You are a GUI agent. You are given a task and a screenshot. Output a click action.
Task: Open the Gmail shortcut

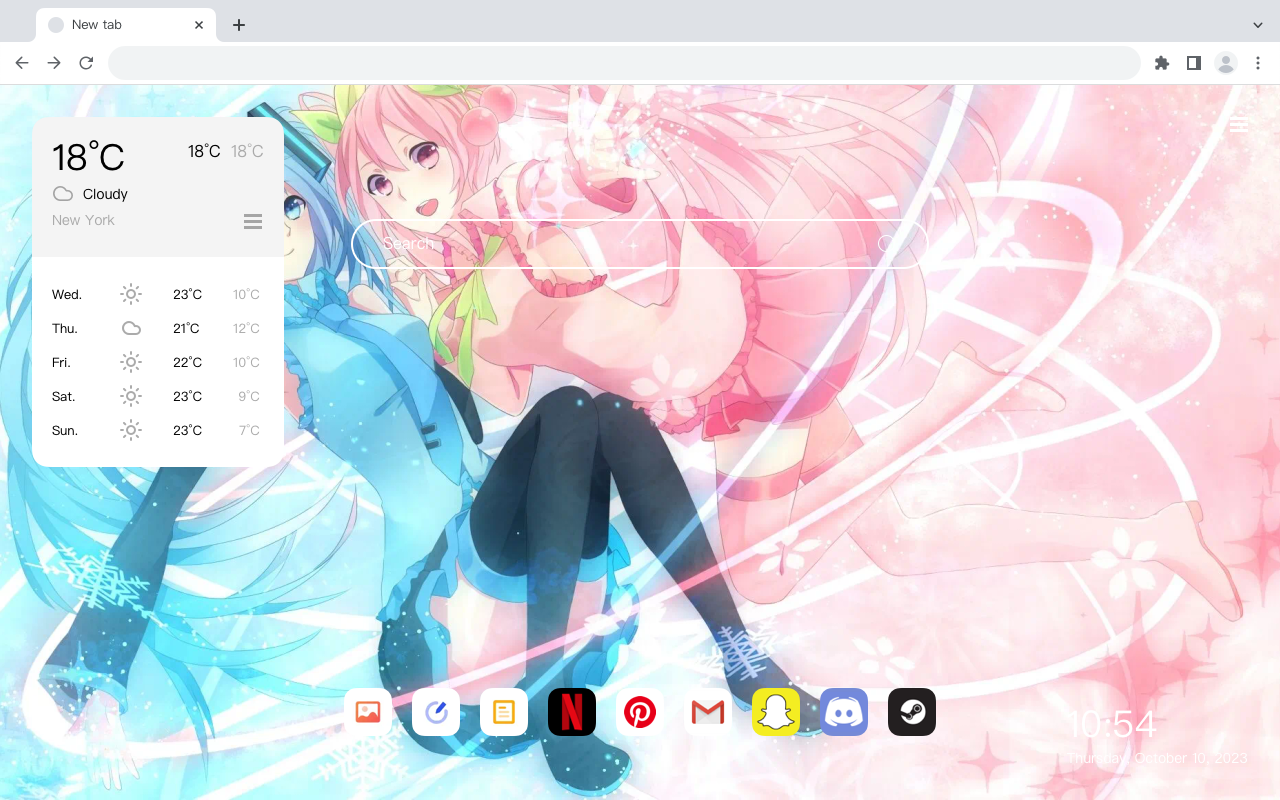[708, 712]
